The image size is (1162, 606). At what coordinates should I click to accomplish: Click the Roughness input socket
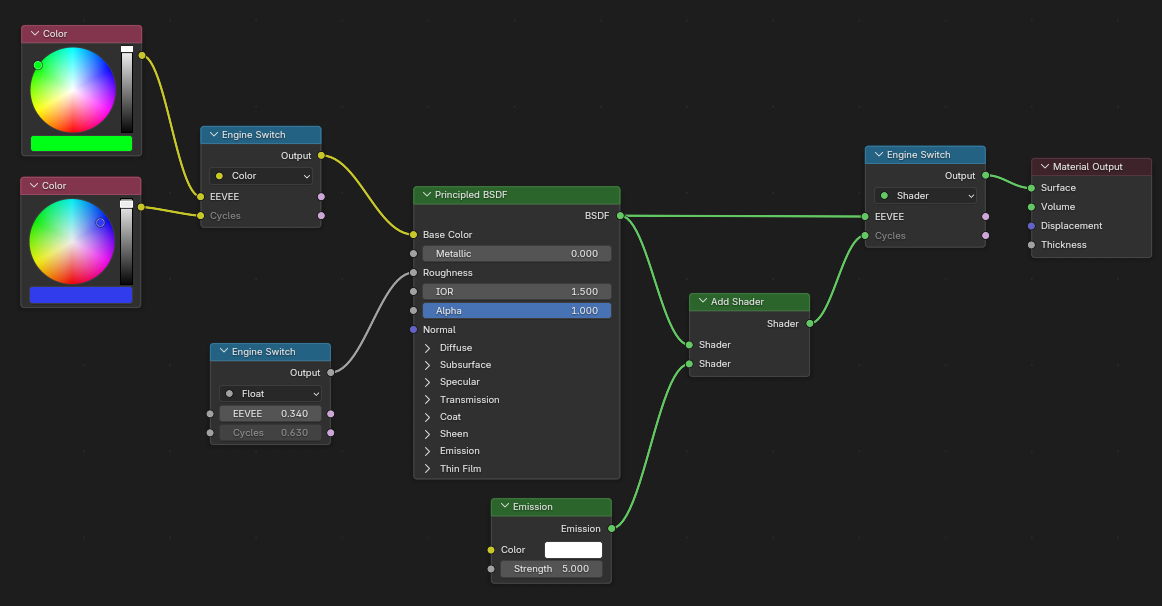[x=414, y=273]
